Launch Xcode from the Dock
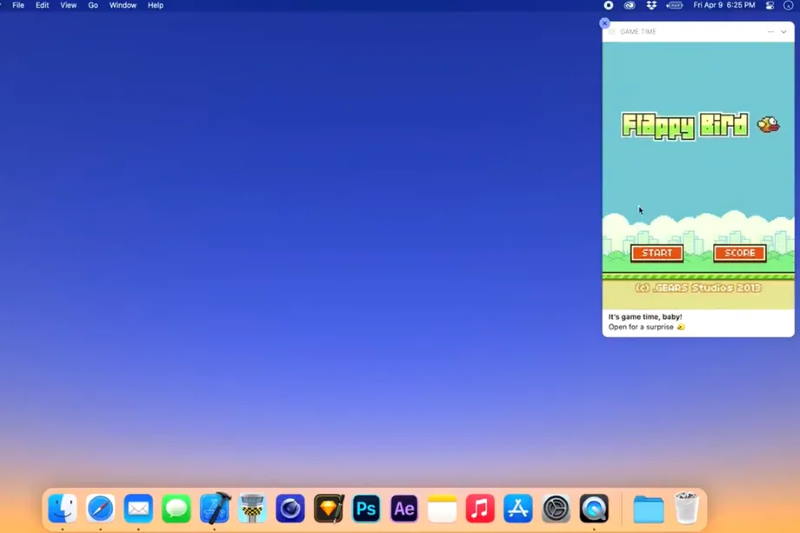The height and width of the screenshot is (533, 800). [214, 509]
